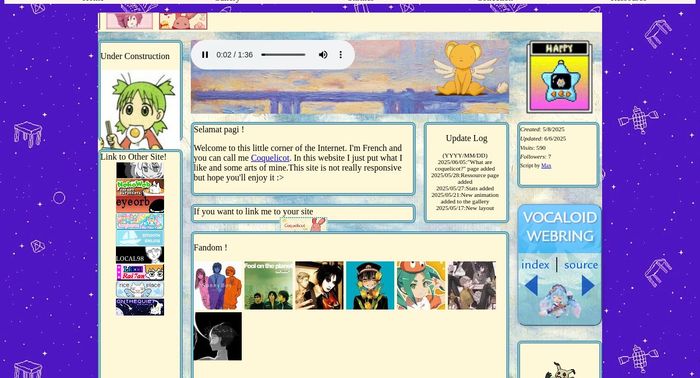
Task: Open the NekoWeb site button
Action: pos(140,187)
